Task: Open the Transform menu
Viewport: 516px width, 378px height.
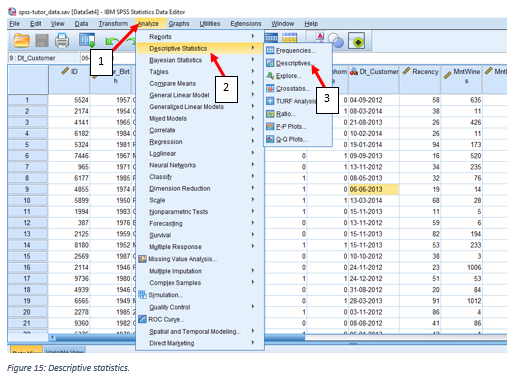Action: 113,24
